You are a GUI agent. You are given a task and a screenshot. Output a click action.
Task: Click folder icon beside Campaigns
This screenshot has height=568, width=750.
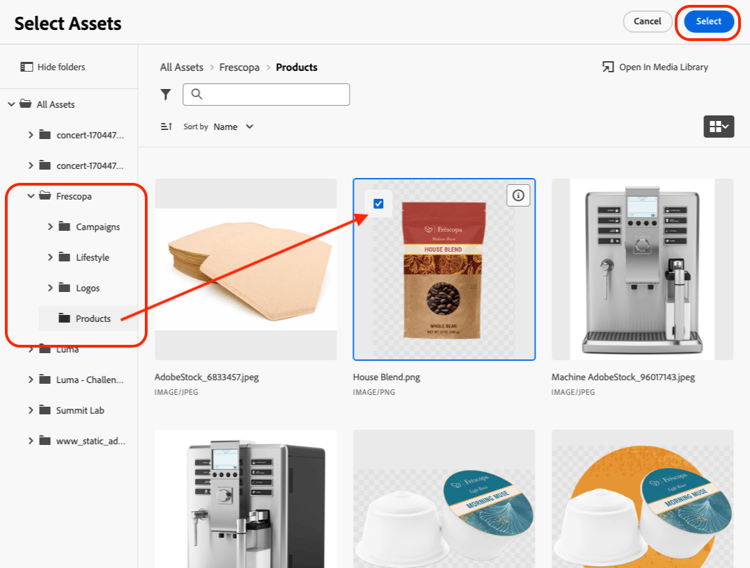pyautogui.click(x=64, y=226)
